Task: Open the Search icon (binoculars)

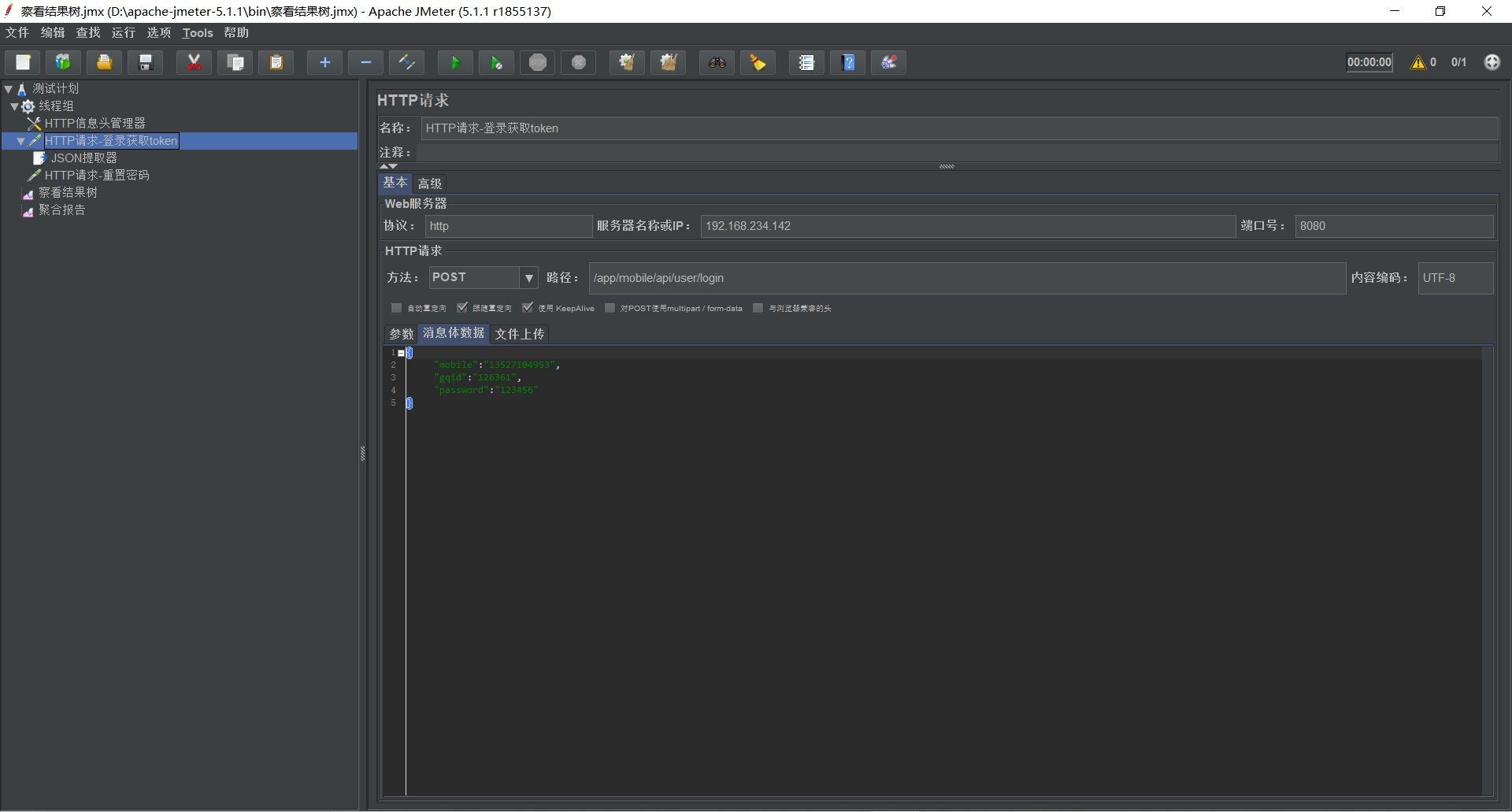Action: tap(717, 62)
